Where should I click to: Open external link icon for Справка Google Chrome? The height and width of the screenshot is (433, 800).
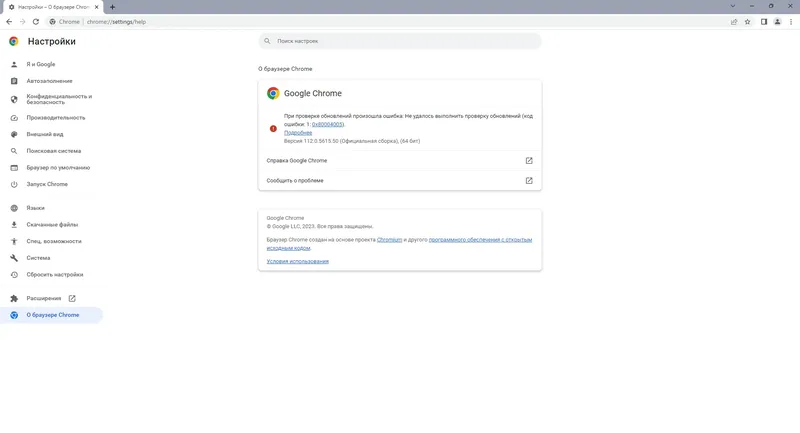(529, 160)
